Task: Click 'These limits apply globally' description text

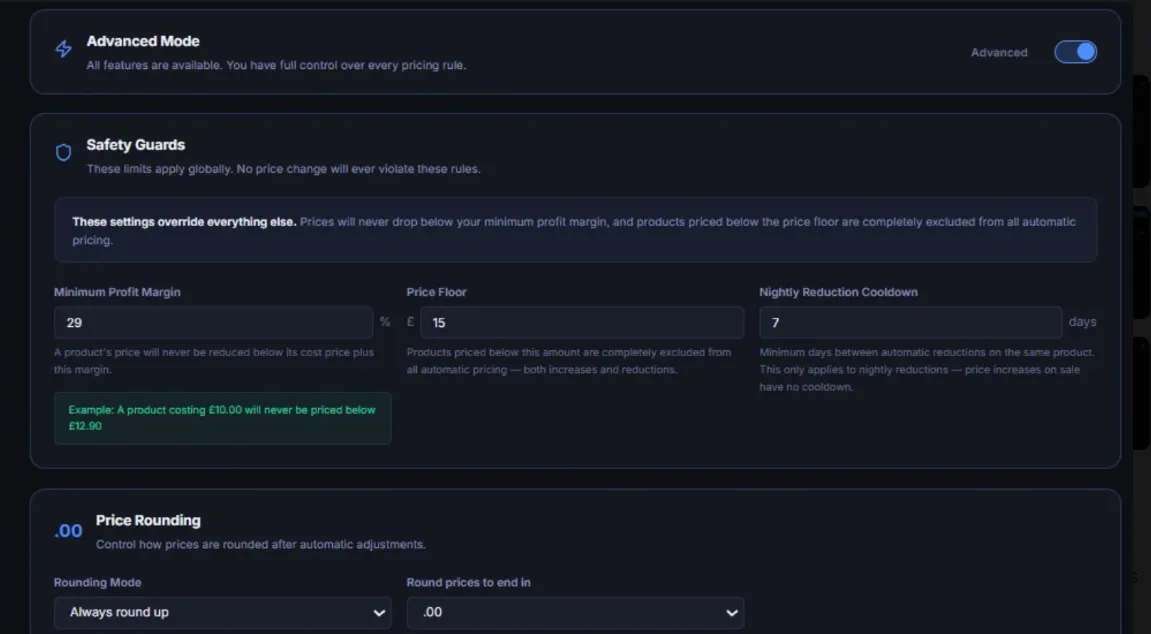Action: pyautogui.click(x=283, y=169)
